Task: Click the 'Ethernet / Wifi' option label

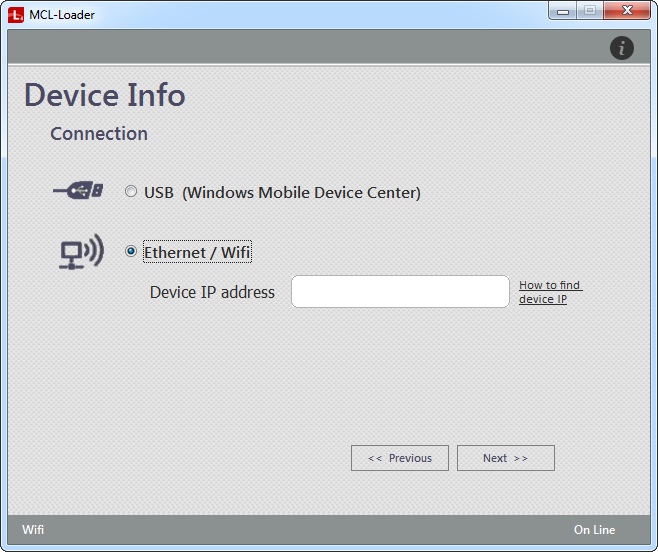Action: (x=197, y=252)
